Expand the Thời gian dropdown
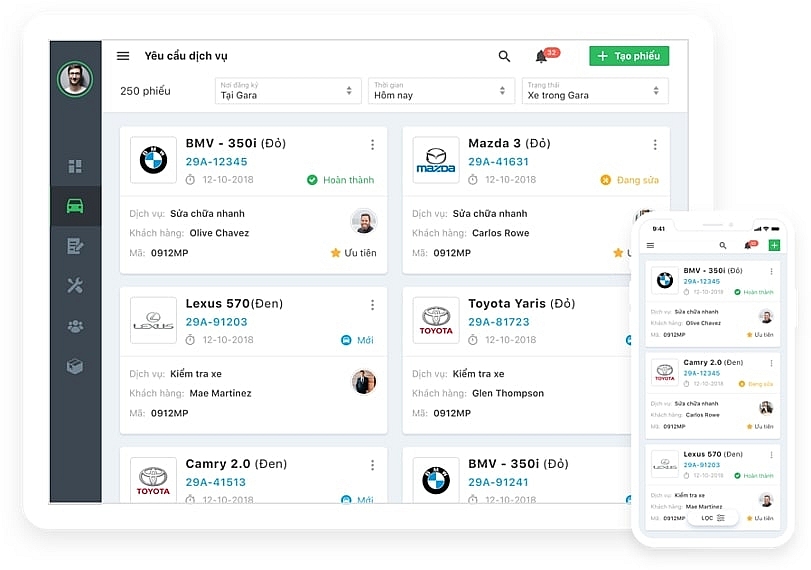Screen dimensions: 811x570 (440, 91)
